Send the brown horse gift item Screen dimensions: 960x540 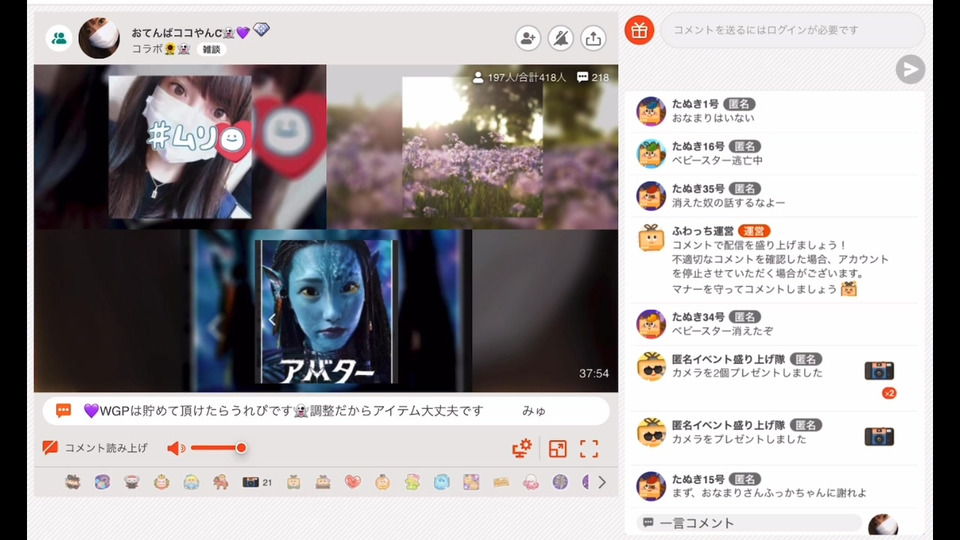[221, 482]
